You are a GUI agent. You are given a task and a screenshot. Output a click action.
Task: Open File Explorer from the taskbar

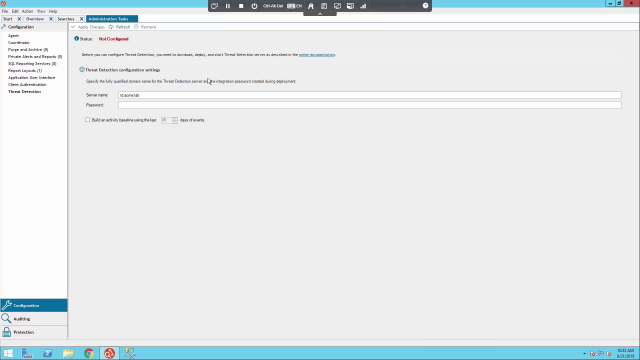tap(68, 353)
